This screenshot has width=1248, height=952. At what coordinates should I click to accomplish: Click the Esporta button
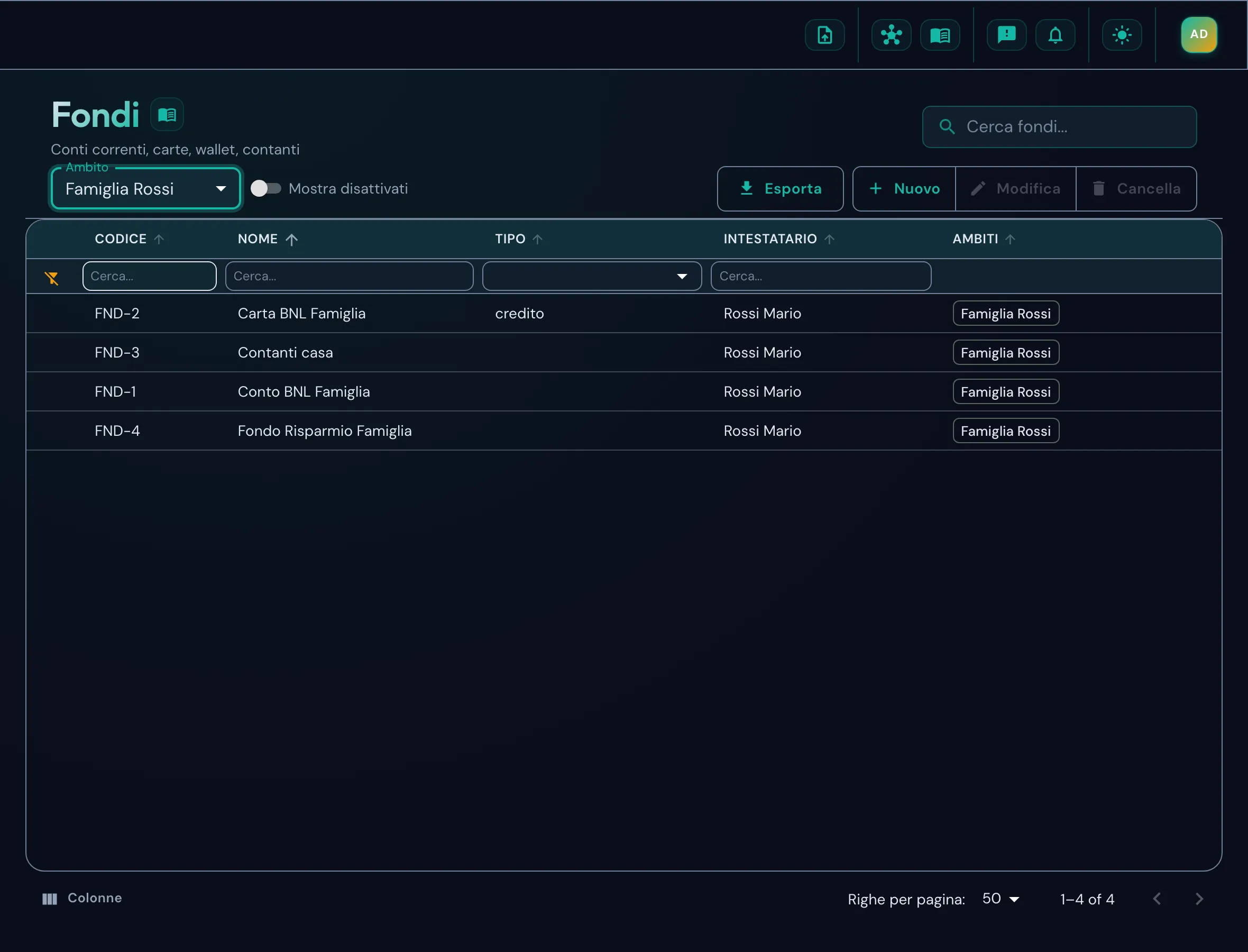pyautogui.click(x=780, y=189)
